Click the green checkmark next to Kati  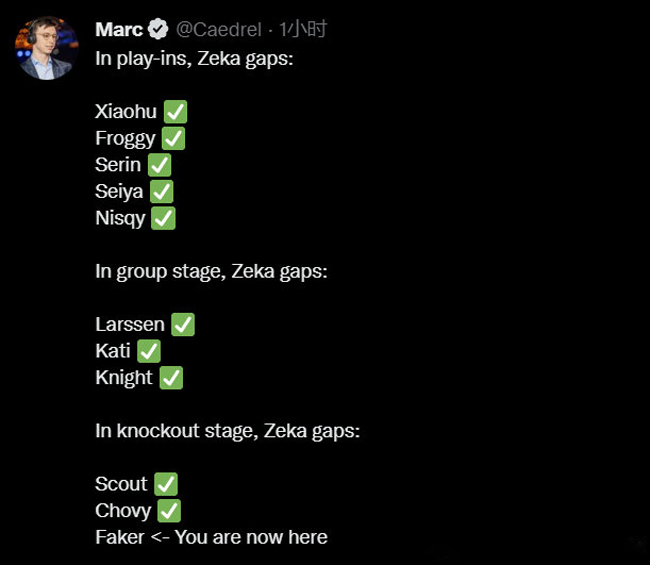(149, 351)
